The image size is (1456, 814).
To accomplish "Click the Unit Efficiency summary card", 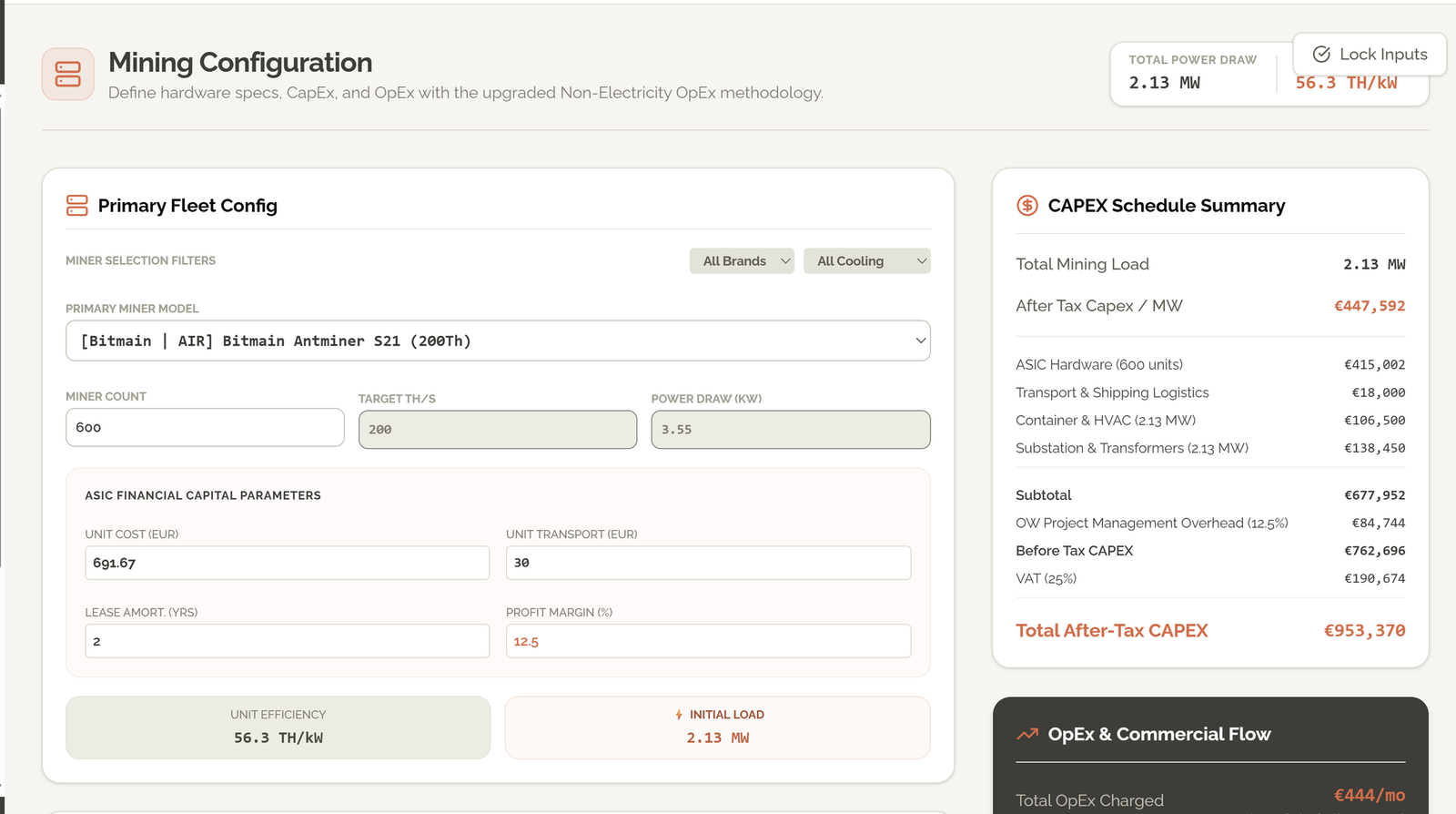I will pyautogui.click(x=278, y=728).
